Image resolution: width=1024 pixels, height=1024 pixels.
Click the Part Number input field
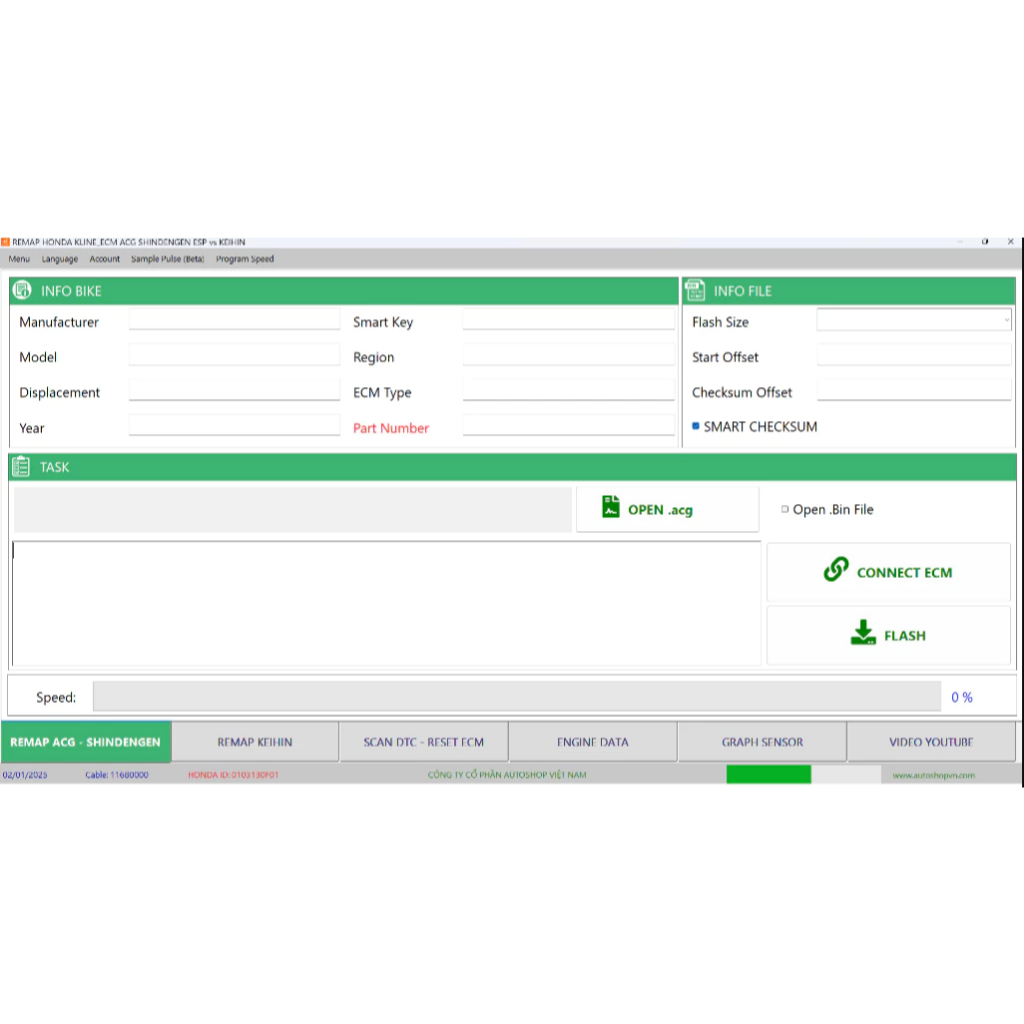click(x=568, y=426)
